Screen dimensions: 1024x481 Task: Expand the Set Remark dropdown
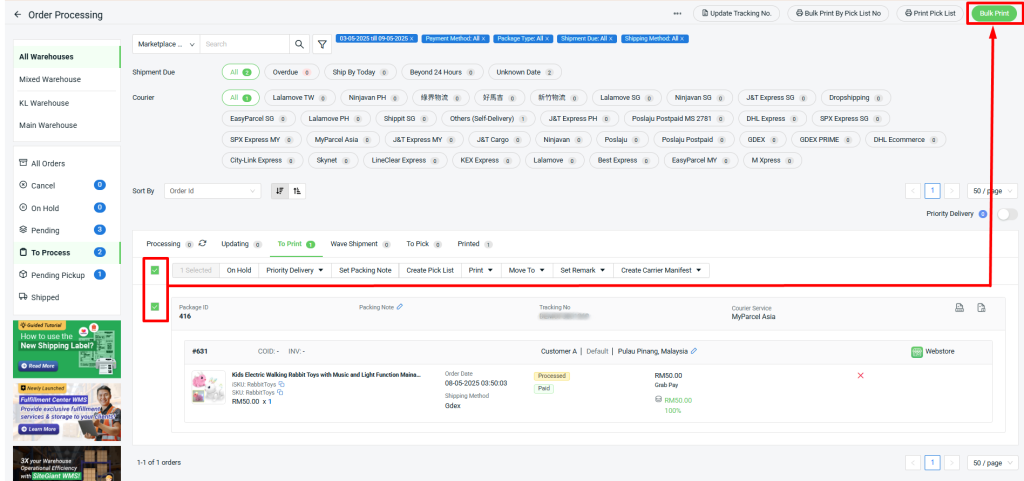point(583,270)
